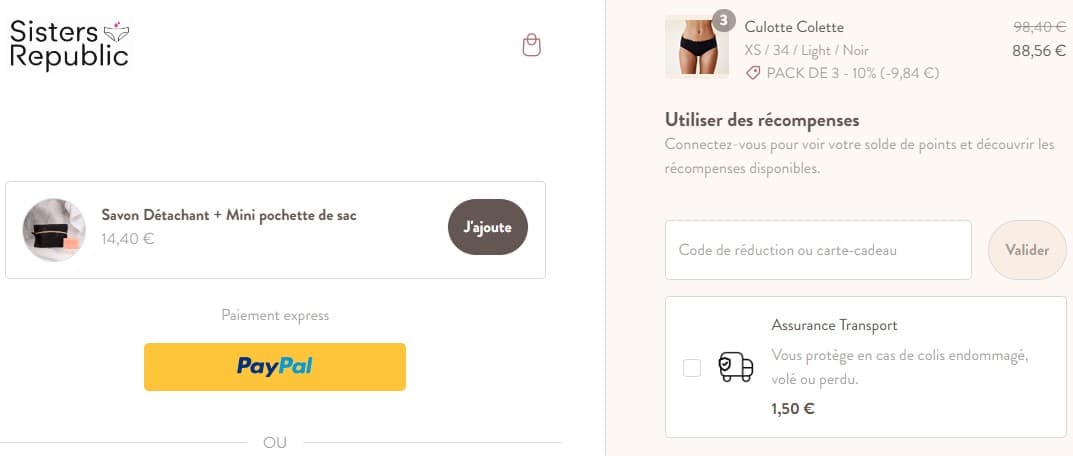Screen dimensions: 1073x456
Task: Click the Assurance Transport truck icon
Action: pyautogui.click(x=735, y=367)
